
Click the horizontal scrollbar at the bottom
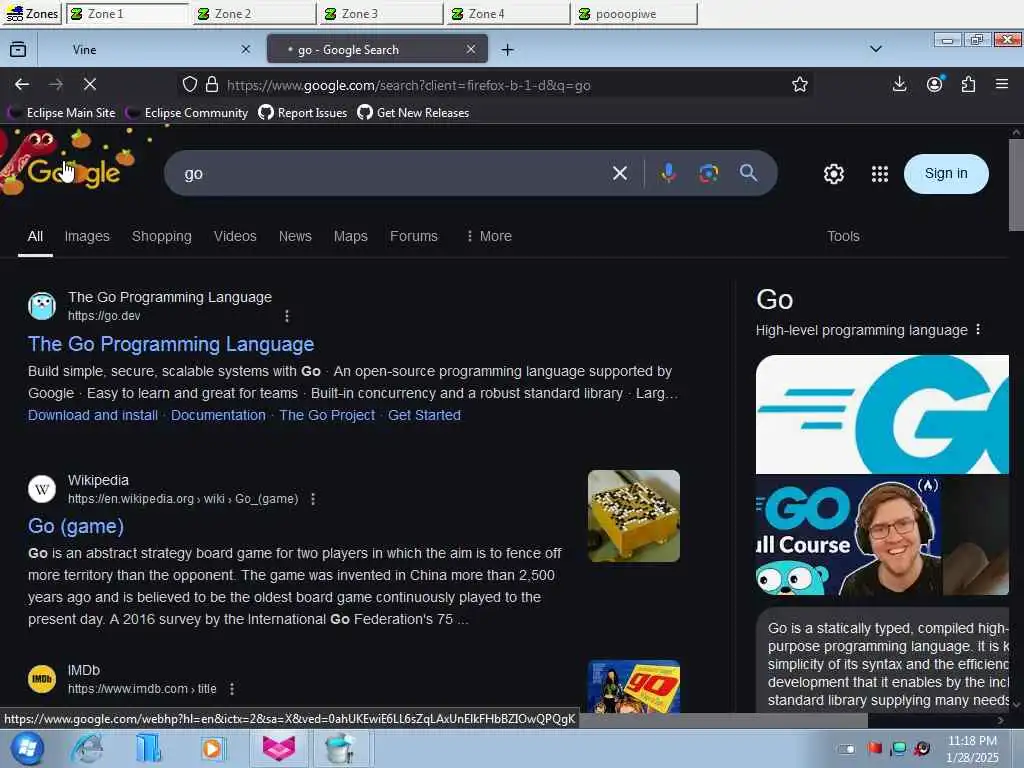point(723,720)
